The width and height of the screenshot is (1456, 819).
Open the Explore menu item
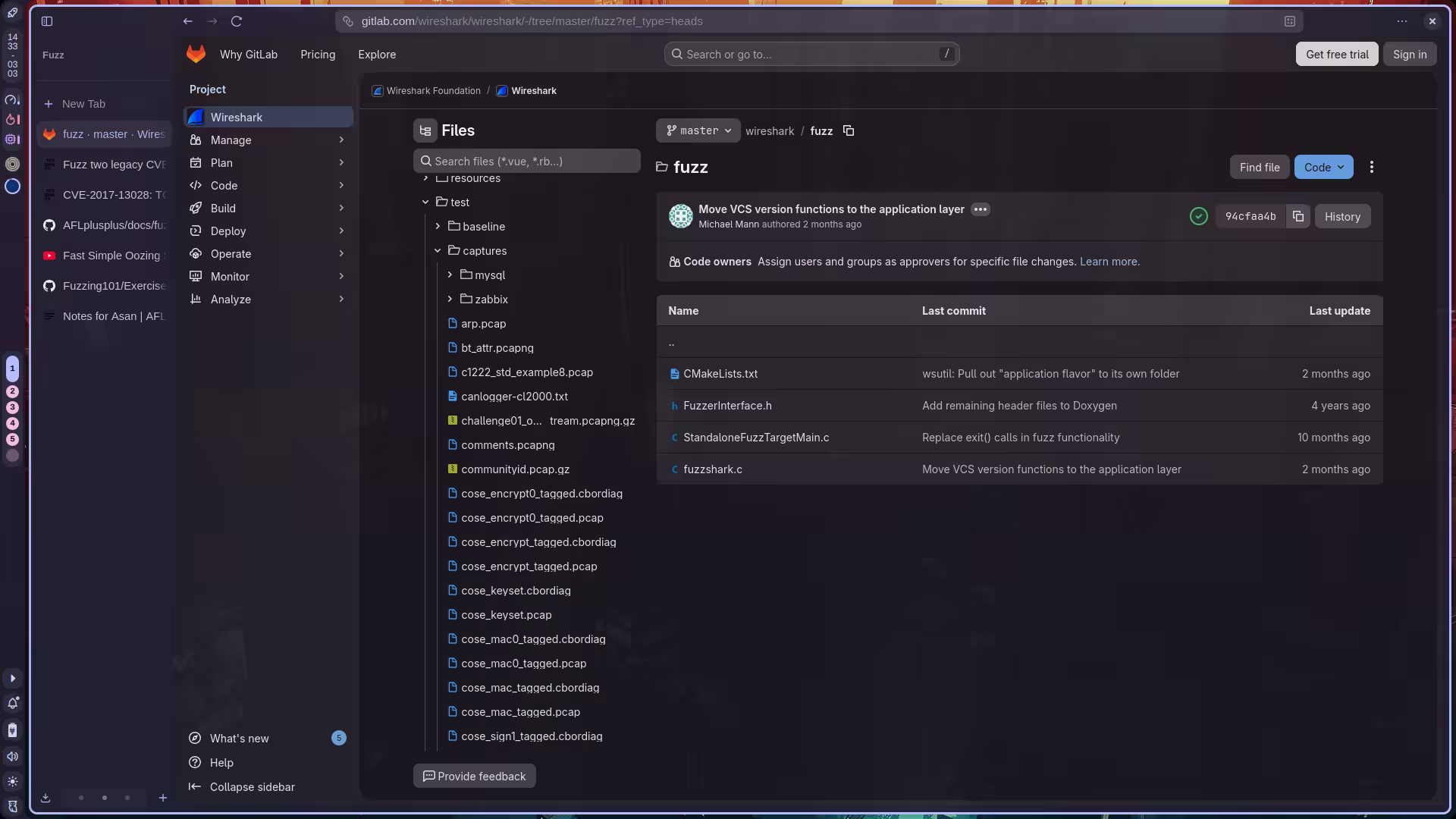click(x=377, y=55)
